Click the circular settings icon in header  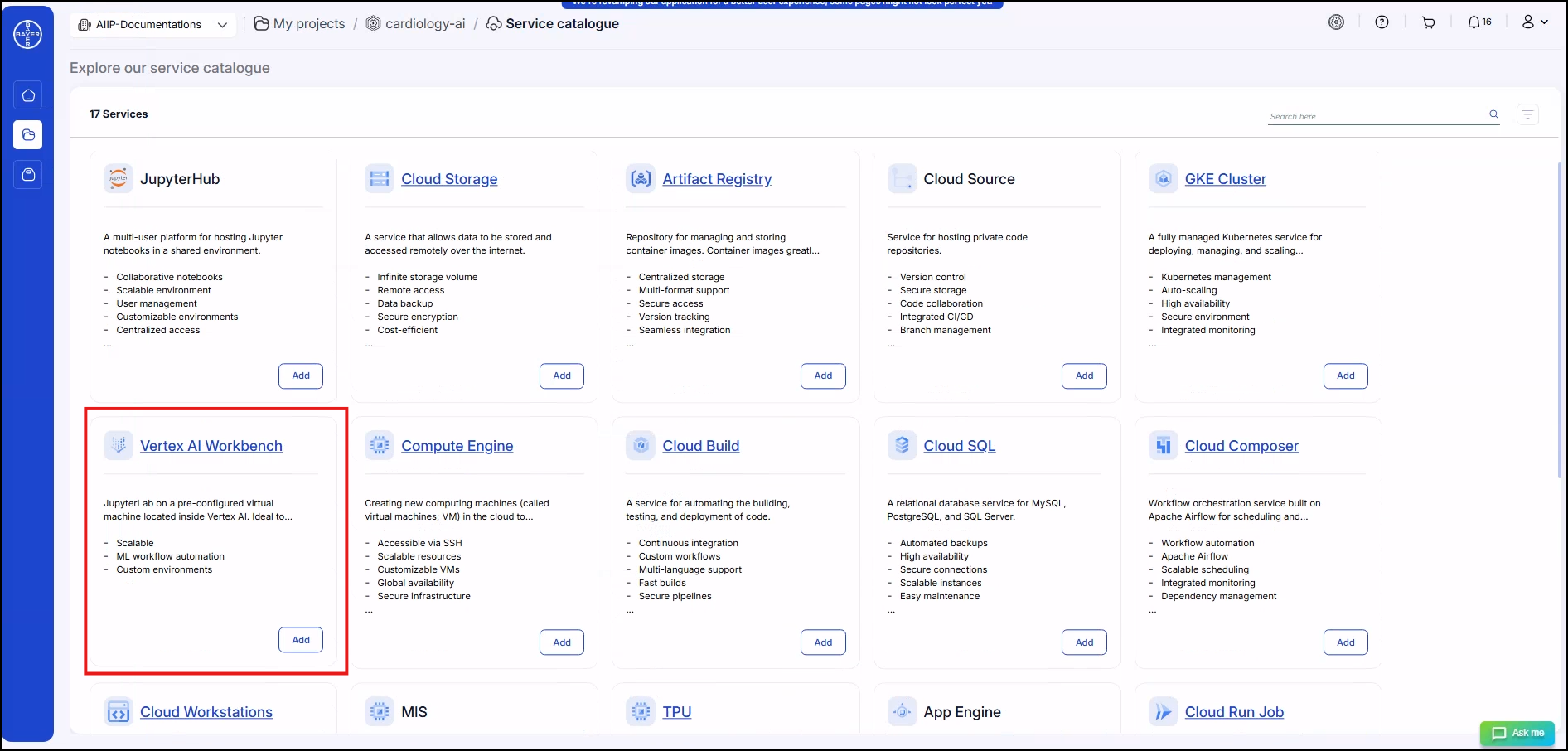[x=1336, y=22]
